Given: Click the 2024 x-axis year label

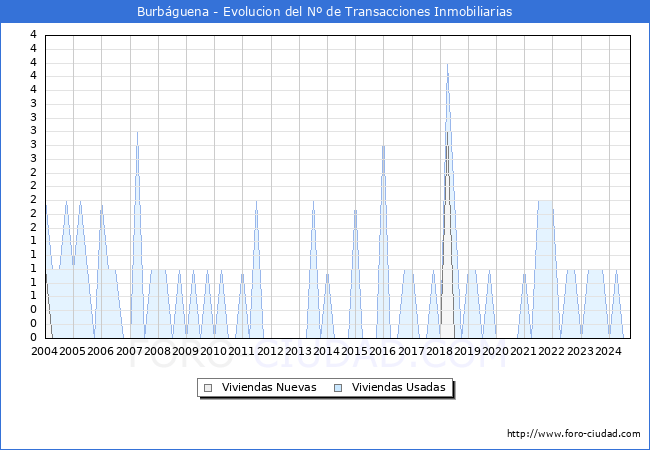Looking at the screenshot, I should pyautogui.click(x=608, y=351).
